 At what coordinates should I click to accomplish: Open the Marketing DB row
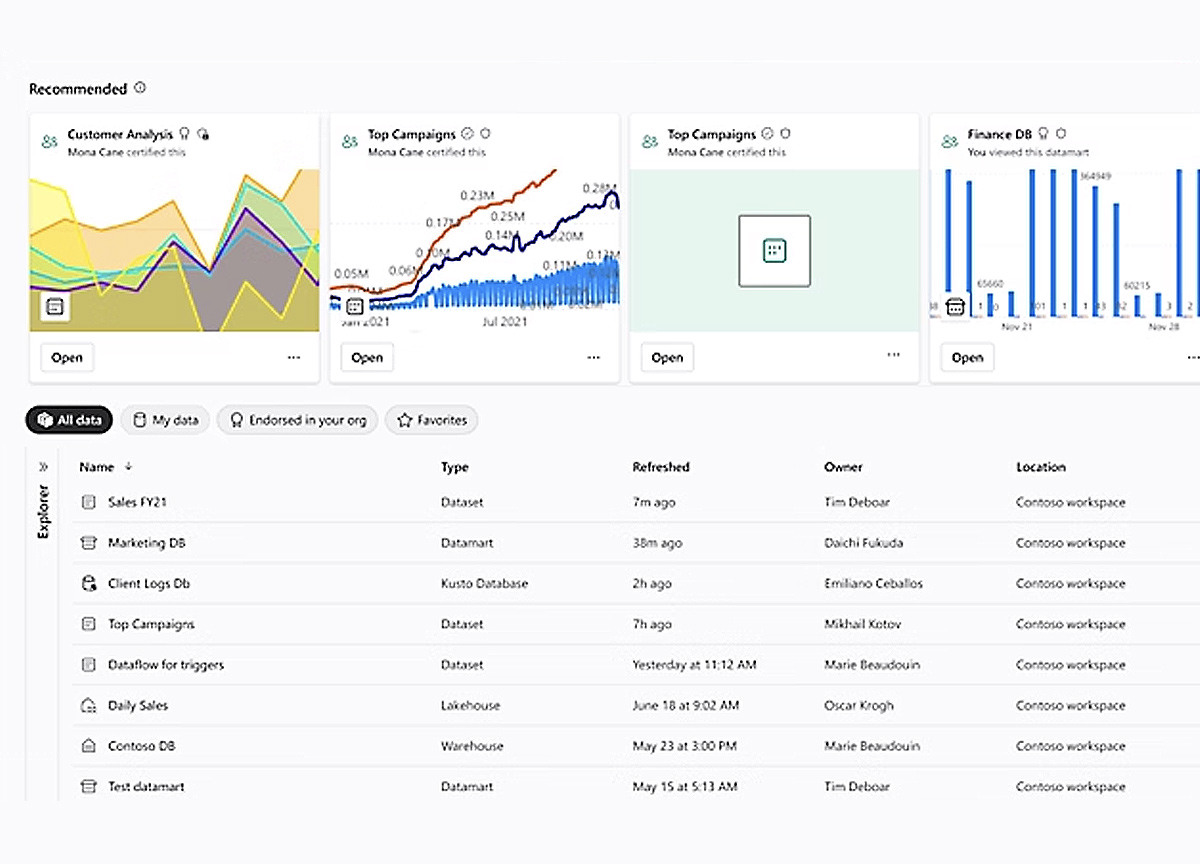pyautogui.click(x=635, y=543)
